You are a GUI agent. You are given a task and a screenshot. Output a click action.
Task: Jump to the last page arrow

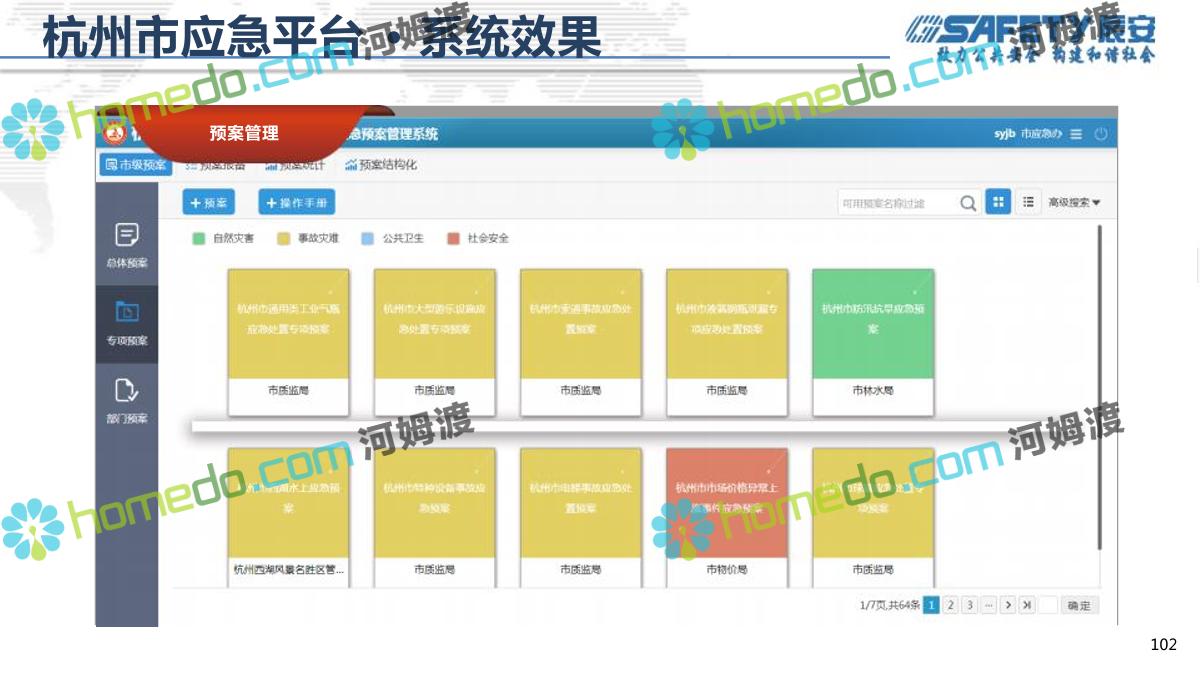click(x=1027, y=605)
